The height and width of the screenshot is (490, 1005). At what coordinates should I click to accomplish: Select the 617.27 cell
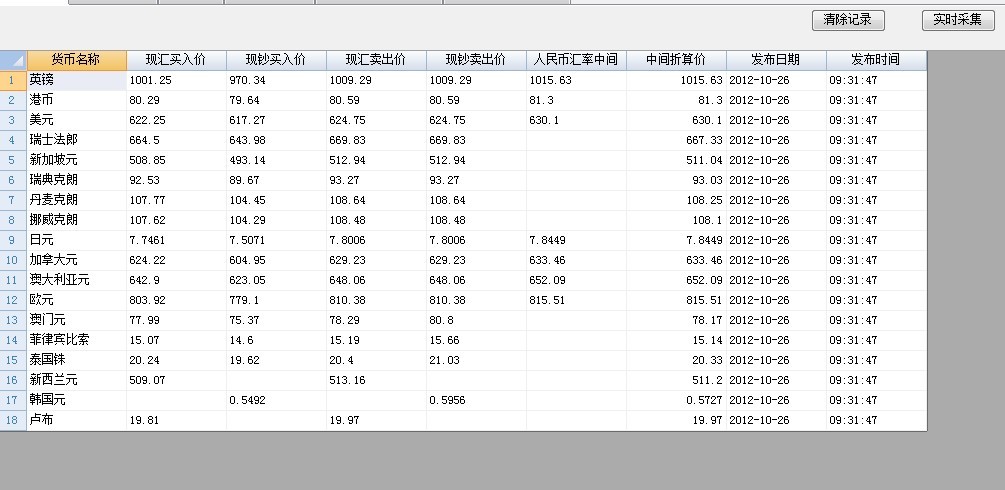pos(276,120)
